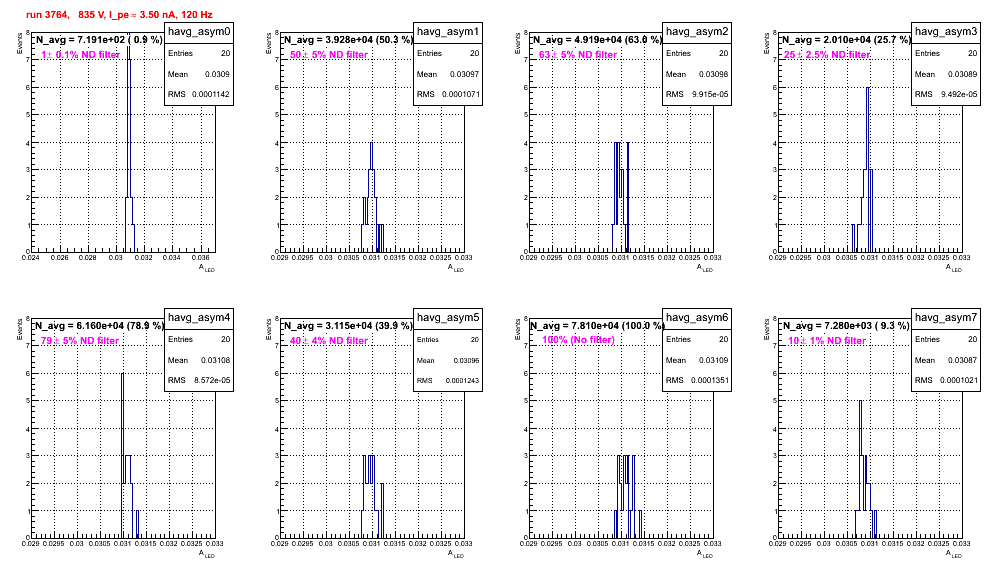Click the havg_asym7 stats box title
The width and height of the screenshot is (996, 572).
[946, 318]
